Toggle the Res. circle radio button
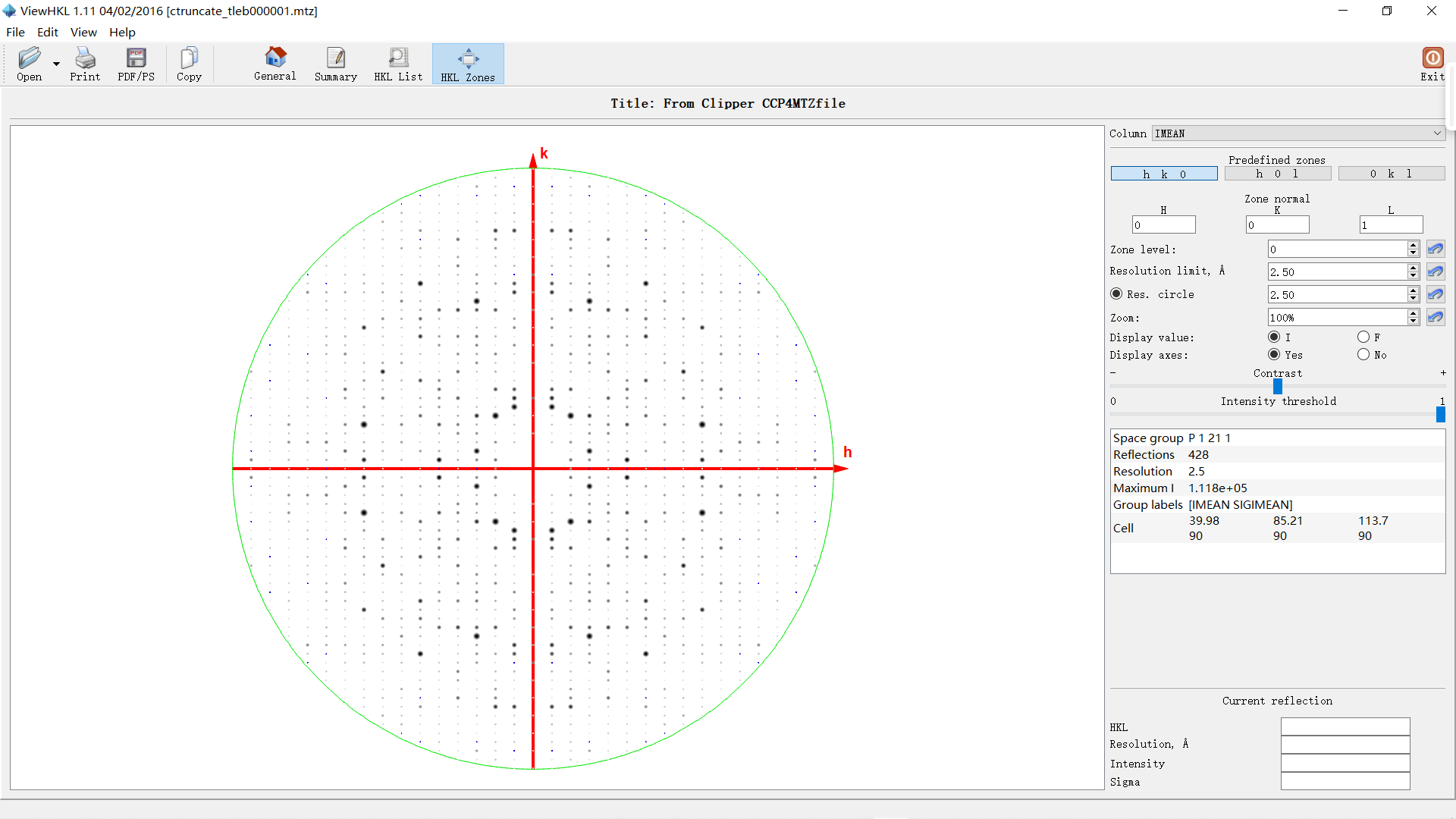The height and width of the screenshot is (819, 1456). click(x=1116, y=294)
